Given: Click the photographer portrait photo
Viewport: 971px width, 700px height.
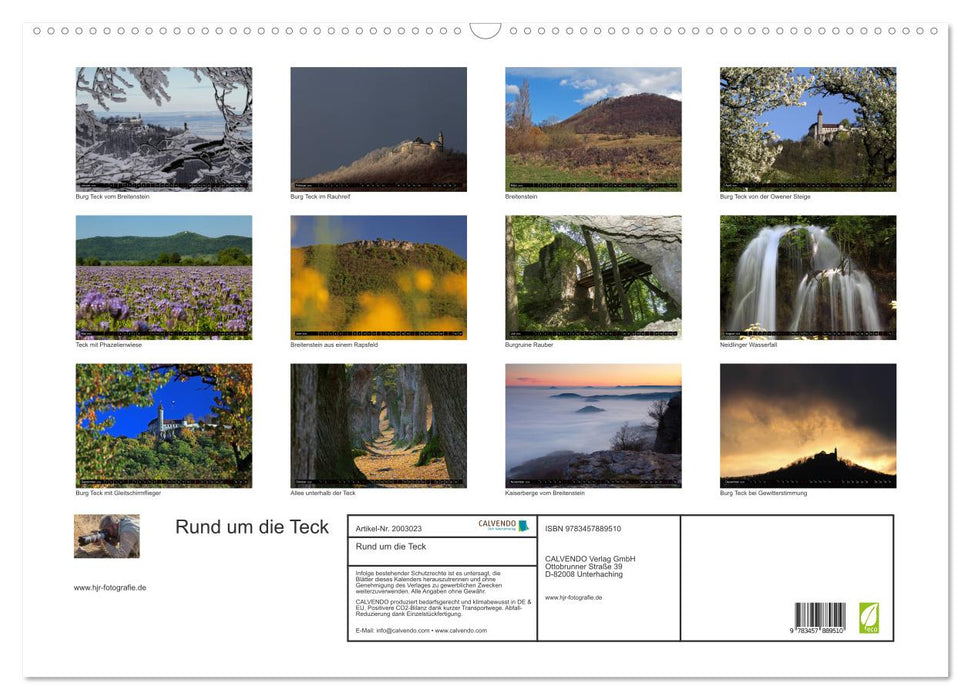Looking at the screenshot, I should 106,537.
